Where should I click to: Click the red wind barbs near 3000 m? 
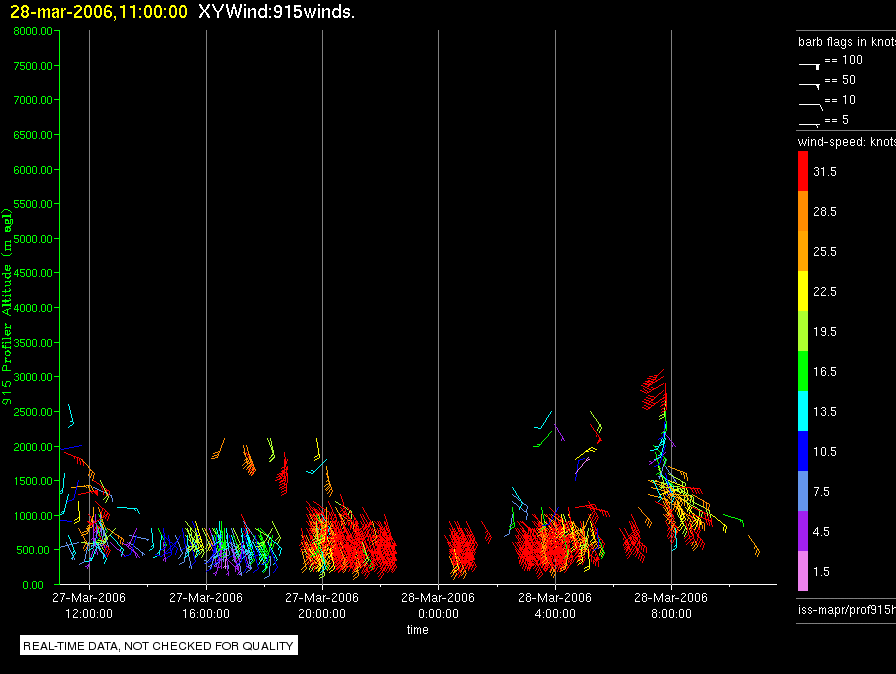coord(654,390)
